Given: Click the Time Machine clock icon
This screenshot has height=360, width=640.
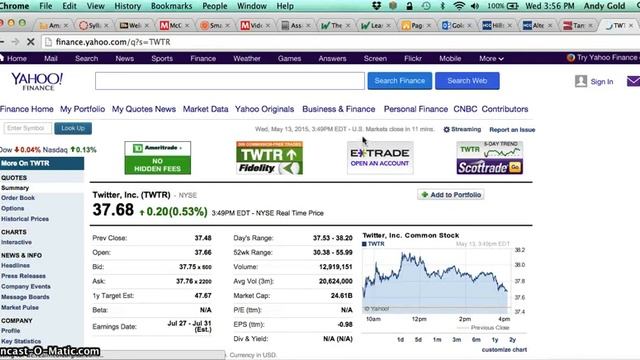Looking at the screenshot, I should [426, 6].
